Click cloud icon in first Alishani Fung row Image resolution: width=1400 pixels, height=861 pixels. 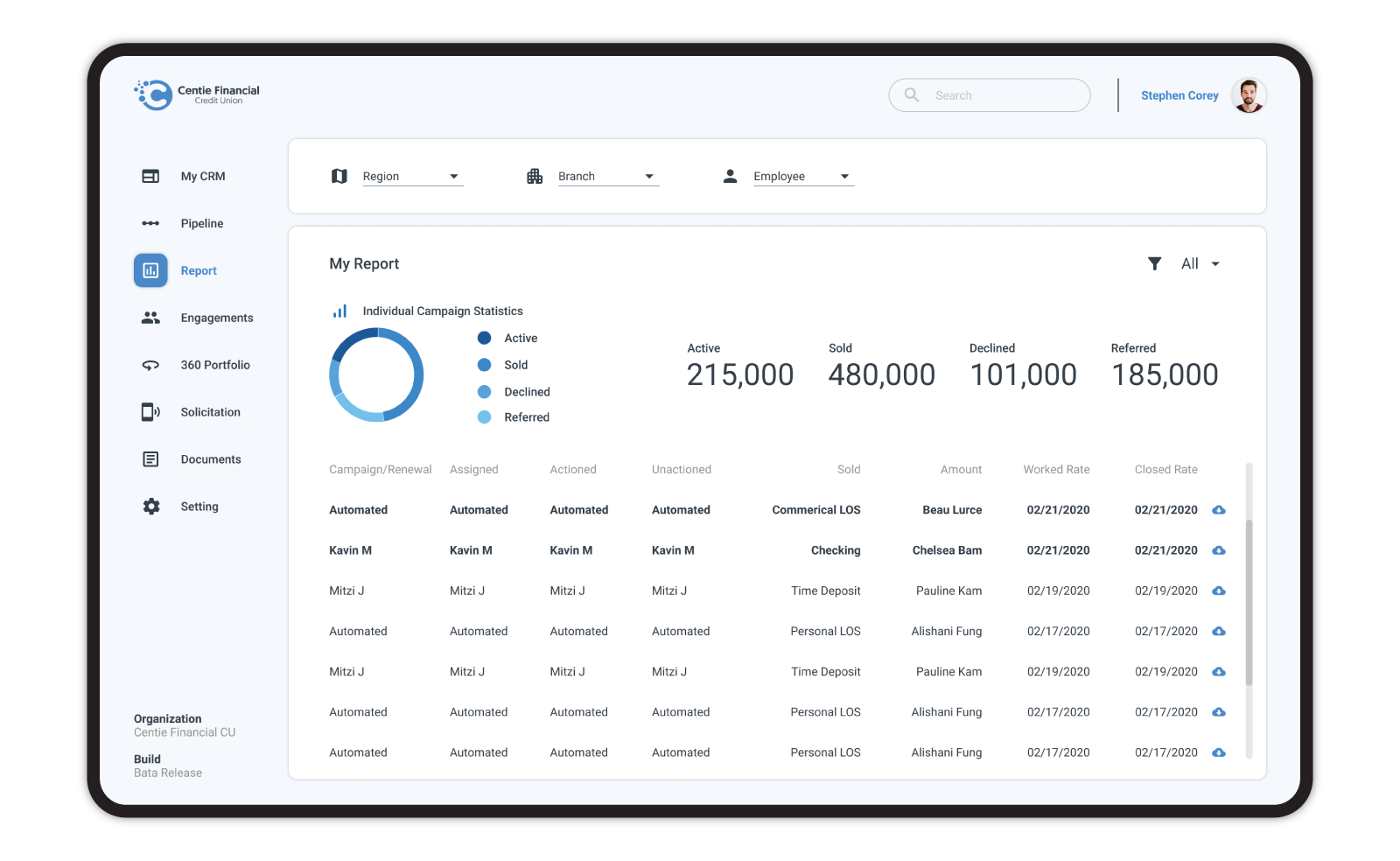tap(1219, 631)
